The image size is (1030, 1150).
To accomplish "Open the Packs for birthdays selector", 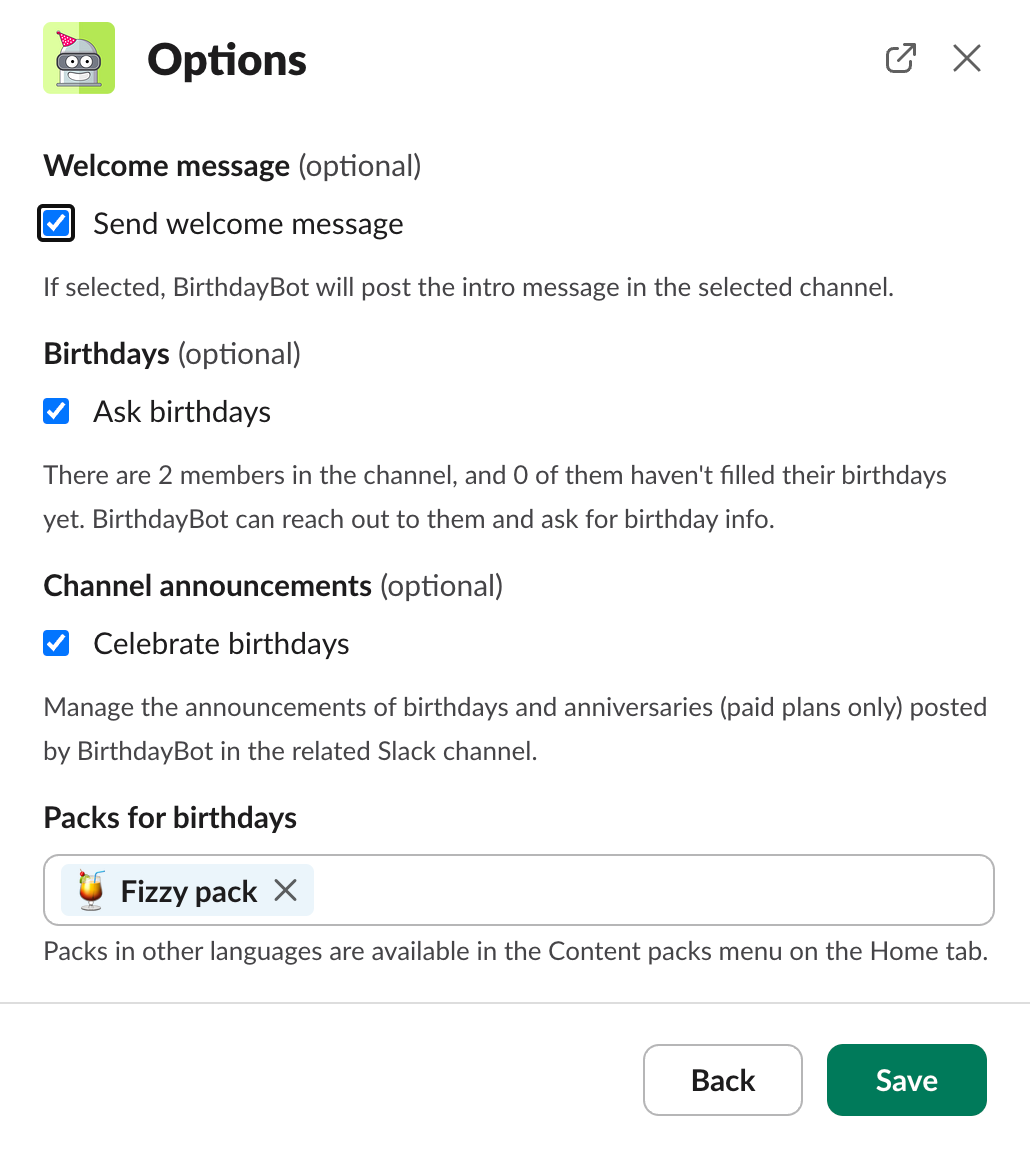I will 650,890.
